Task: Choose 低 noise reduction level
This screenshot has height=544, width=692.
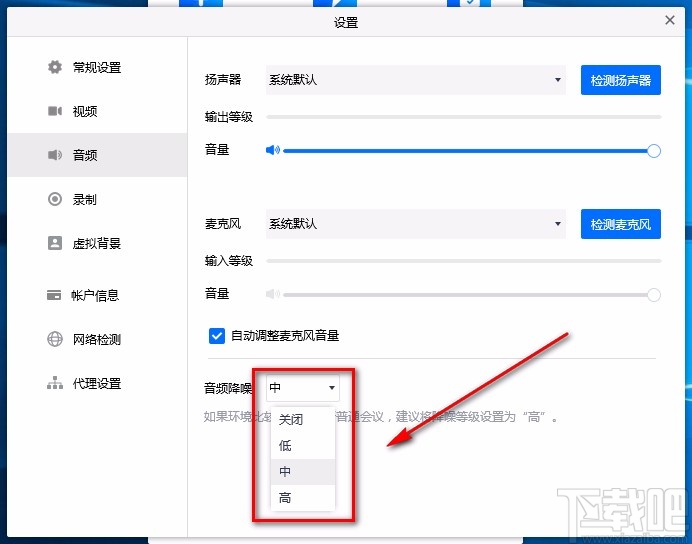Action: pos(303,446)
